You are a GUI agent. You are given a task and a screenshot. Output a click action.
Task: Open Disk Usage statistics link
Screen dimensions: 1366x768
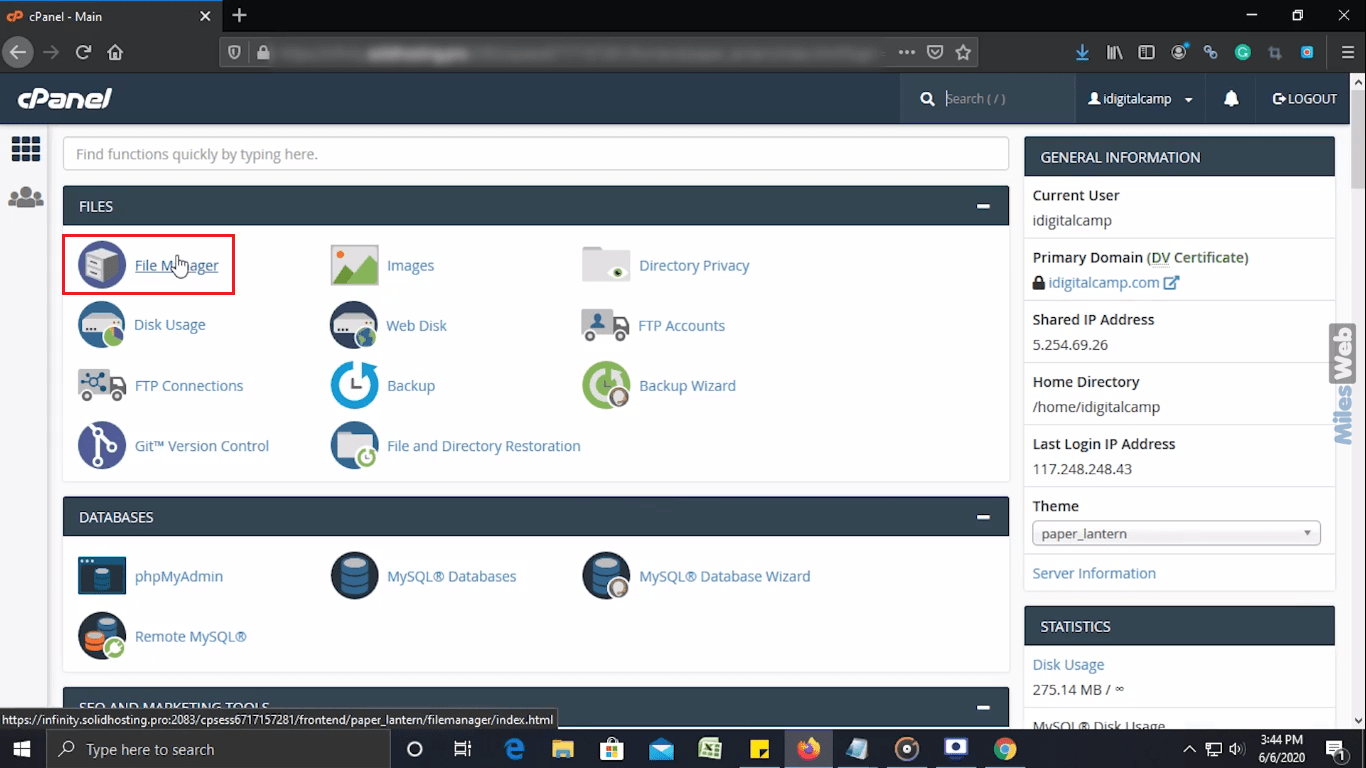[1069, 665]
